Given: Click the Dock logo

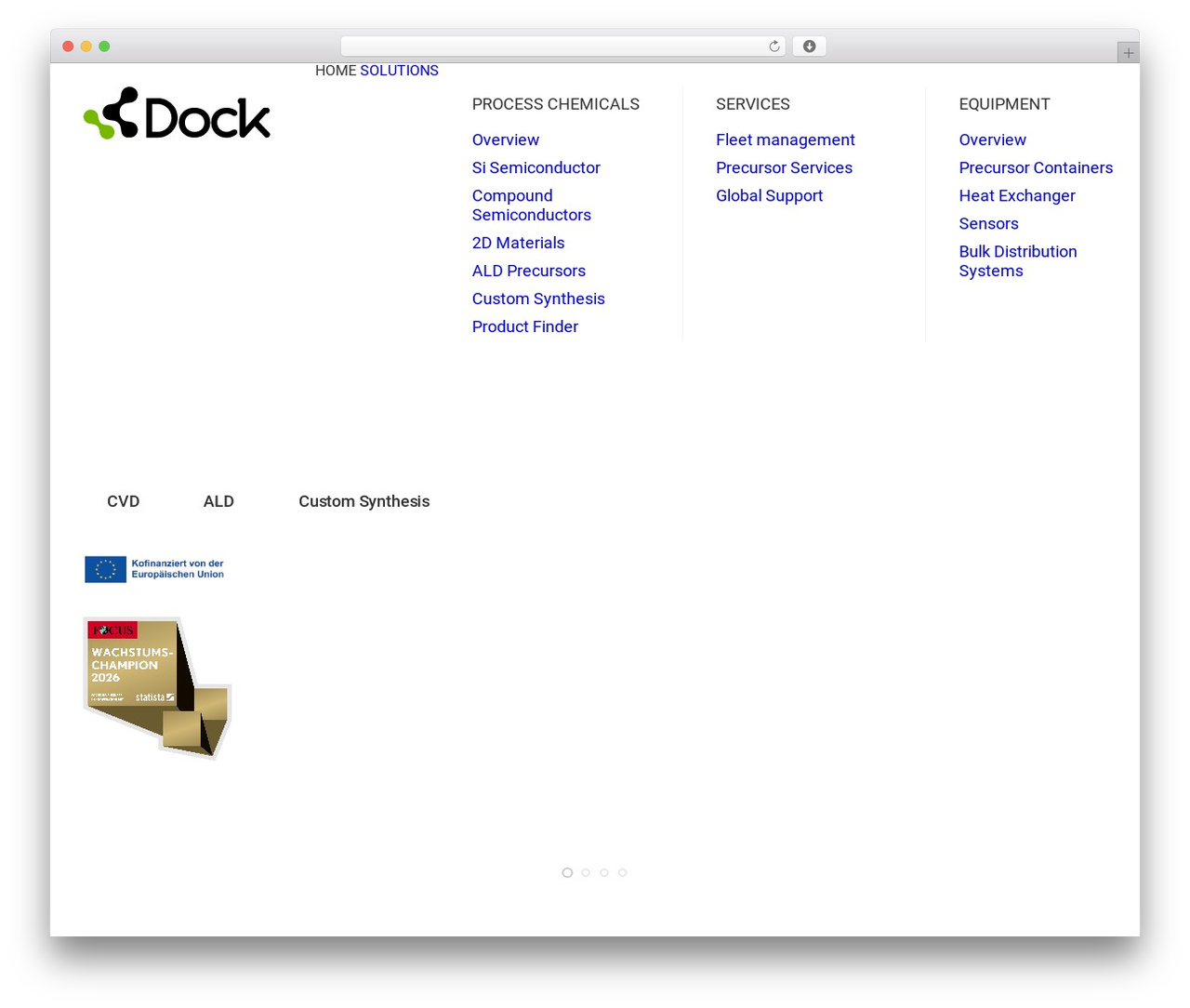Looking at the screenshot, I should [177, 113].
